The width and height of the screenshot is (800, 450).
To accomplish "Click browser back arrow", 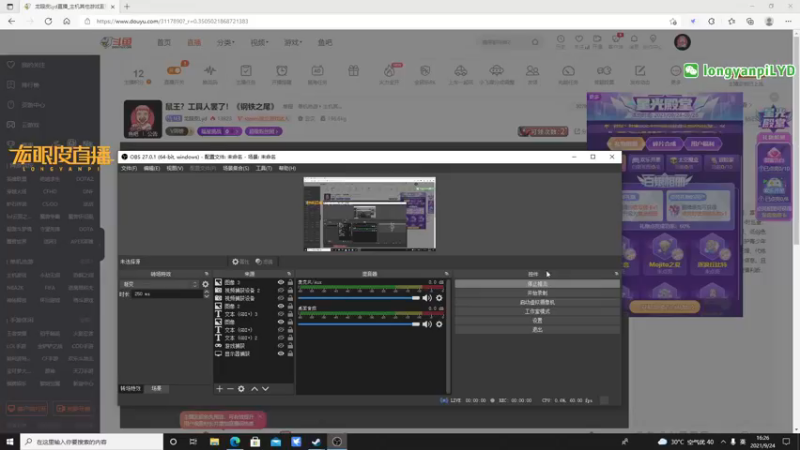I will pyautogui.click(x=12, y=21).
